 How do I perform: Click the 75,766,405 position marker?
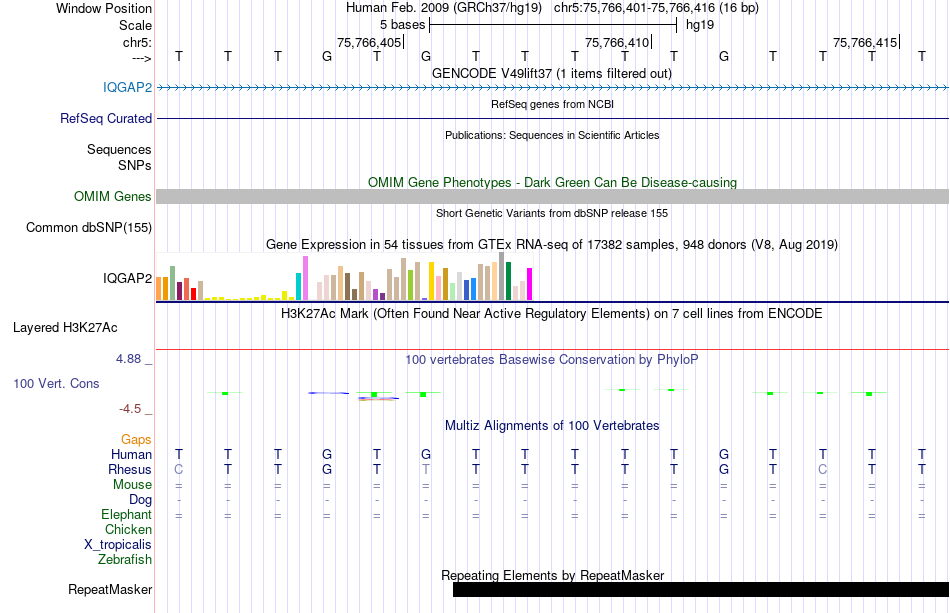[x=370, y=42]
